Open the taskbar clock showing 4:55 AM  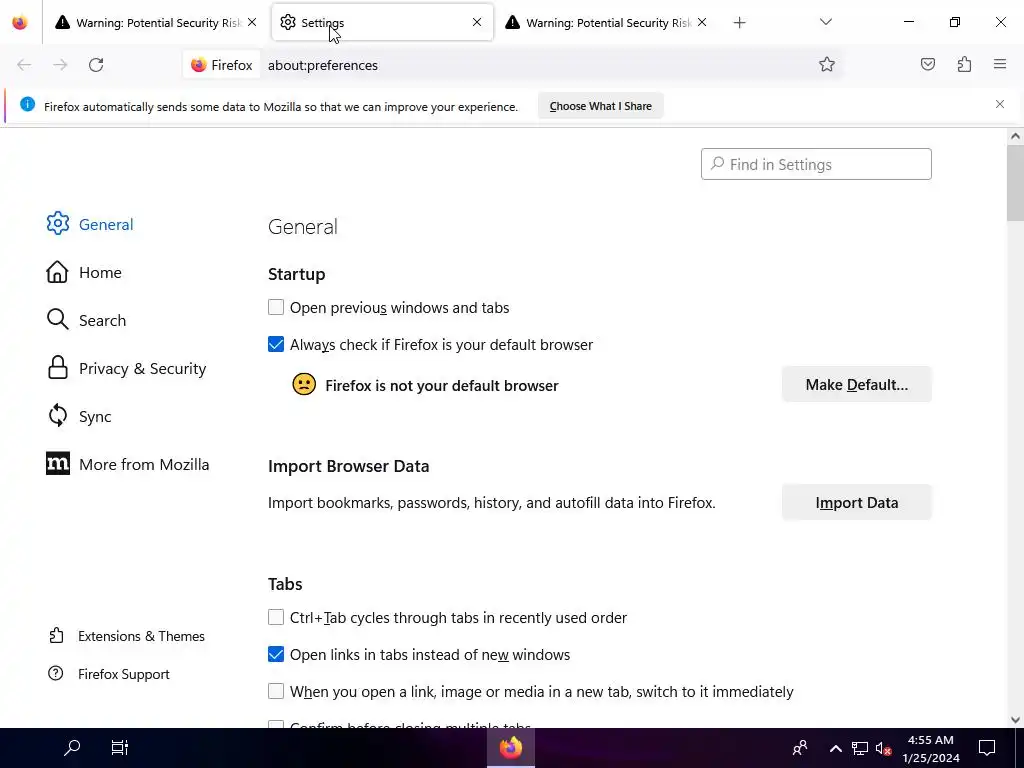click(x=931, y=748)
